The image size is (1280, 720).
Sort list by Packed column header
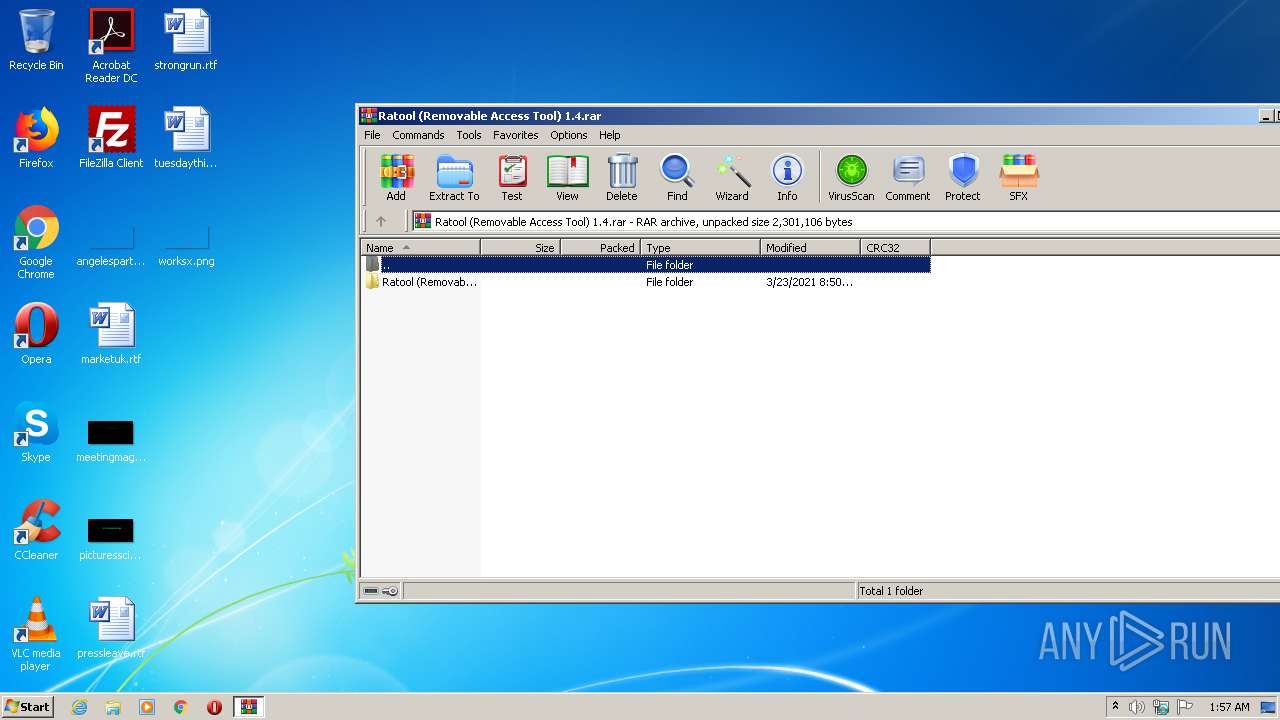tap(601, 248)
